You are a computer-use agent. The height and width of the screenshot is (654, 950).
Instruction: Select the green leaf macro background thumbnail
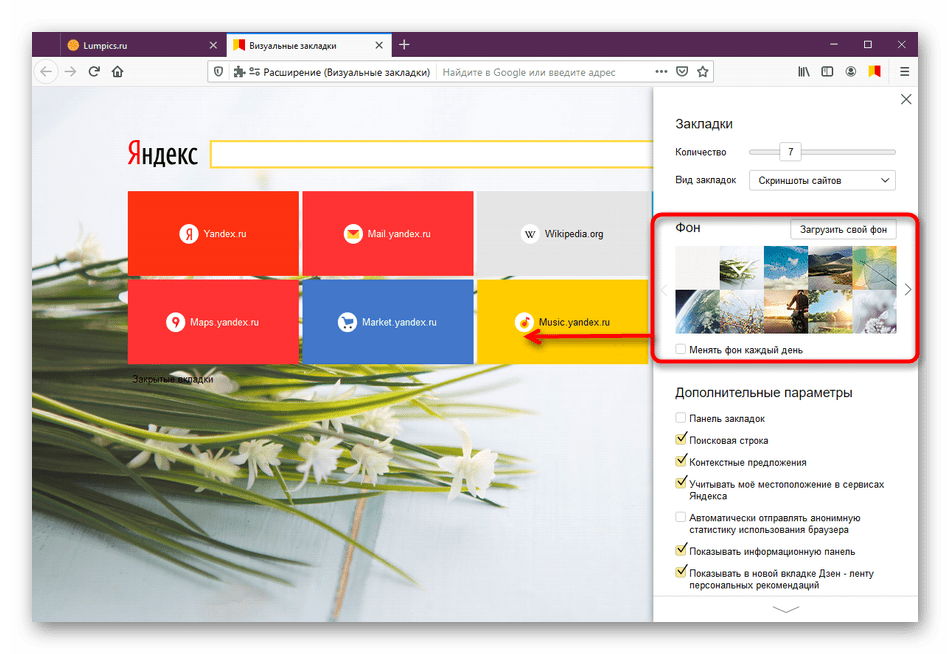pos(874,267)
